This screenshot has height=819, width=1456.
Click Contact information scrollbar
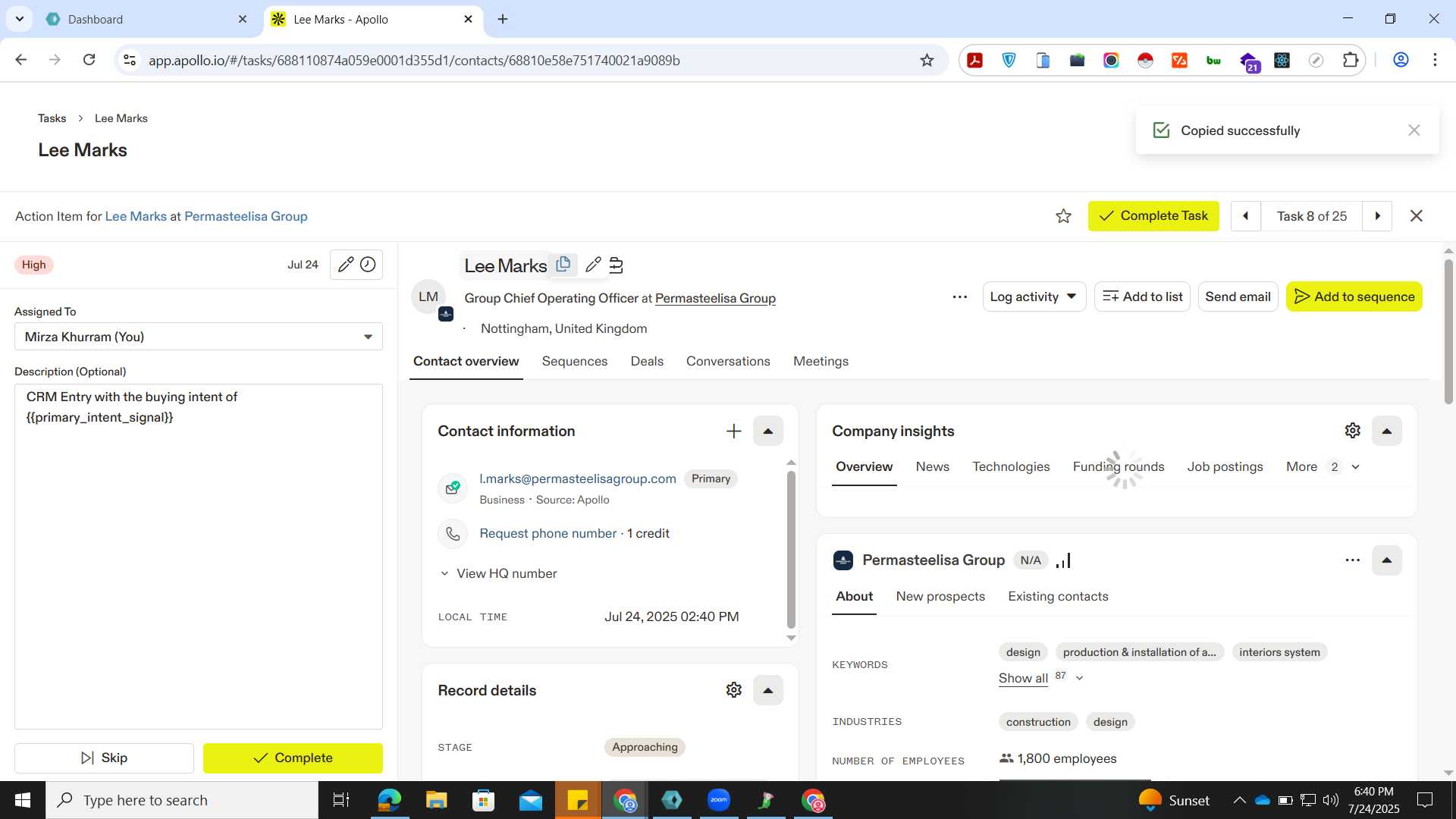(x=791, y=550)
